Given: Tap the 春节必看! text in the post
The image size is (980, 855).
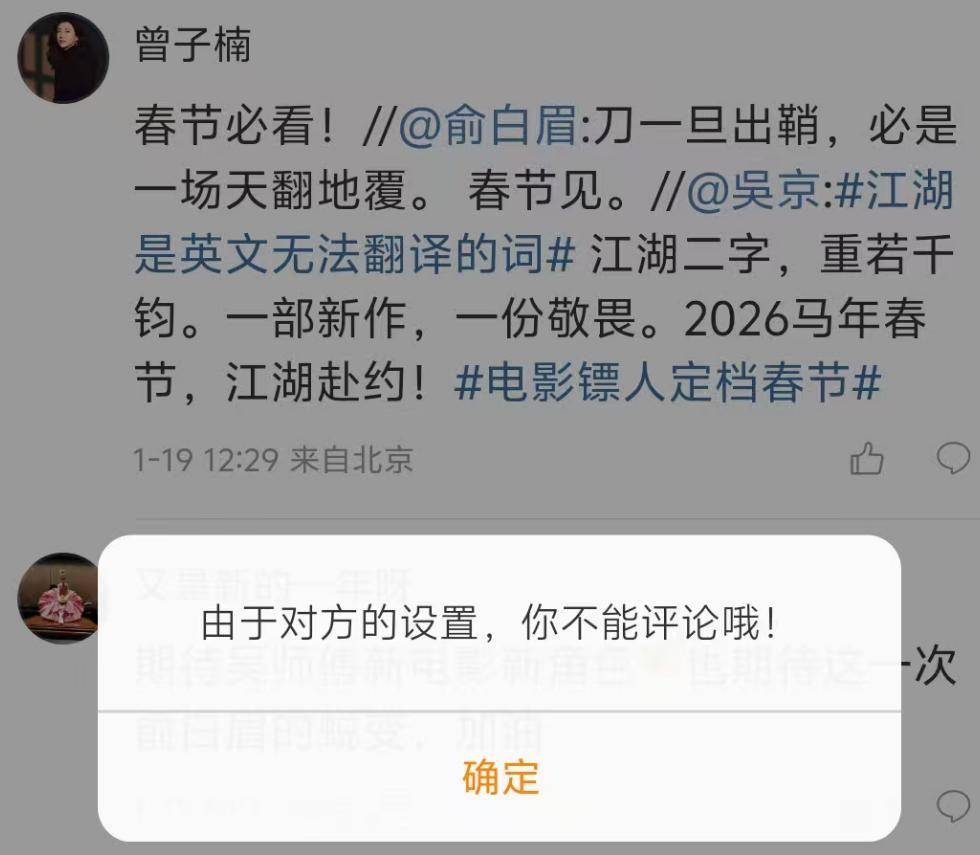Looking at the screenshot, I should (x=234, y=126).
